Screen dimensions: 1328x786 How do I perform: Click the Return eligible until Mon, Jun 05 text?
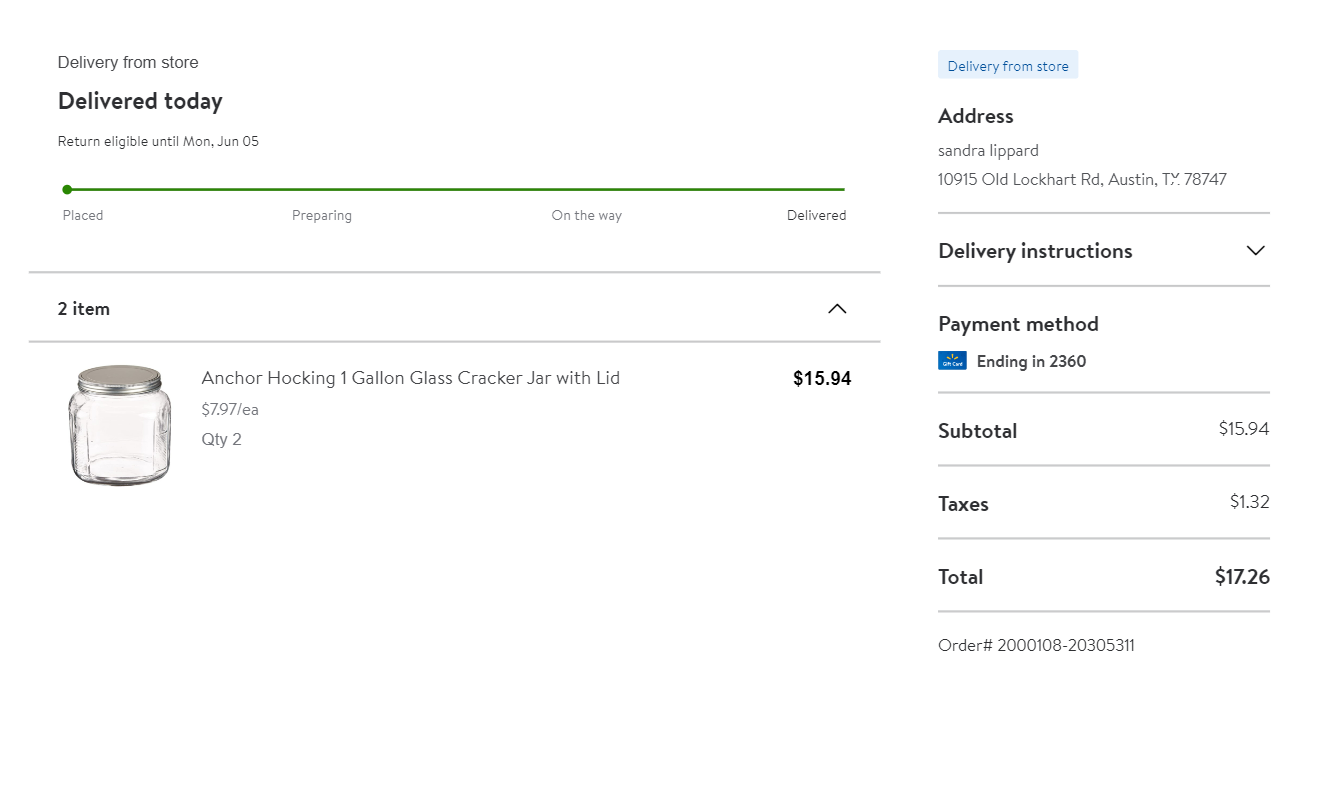(x=158, y=141)
